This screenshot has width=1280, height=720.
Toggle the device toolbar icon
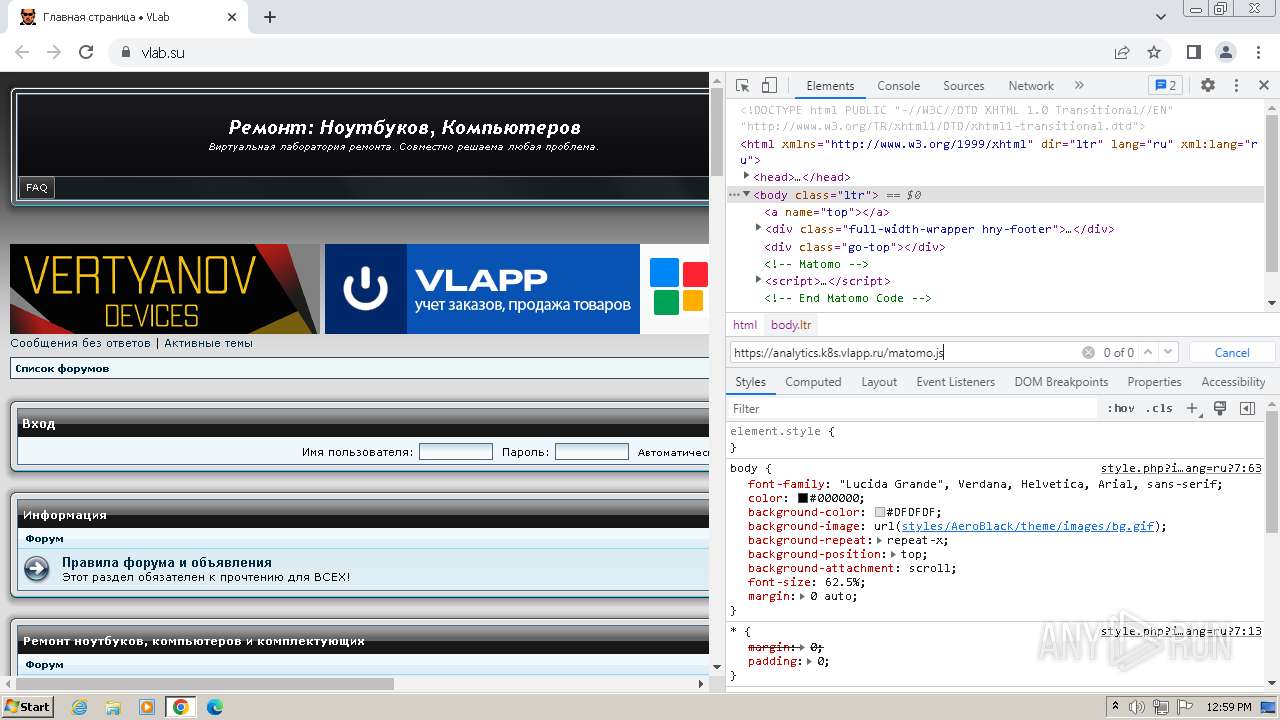[x=769, y=86]
